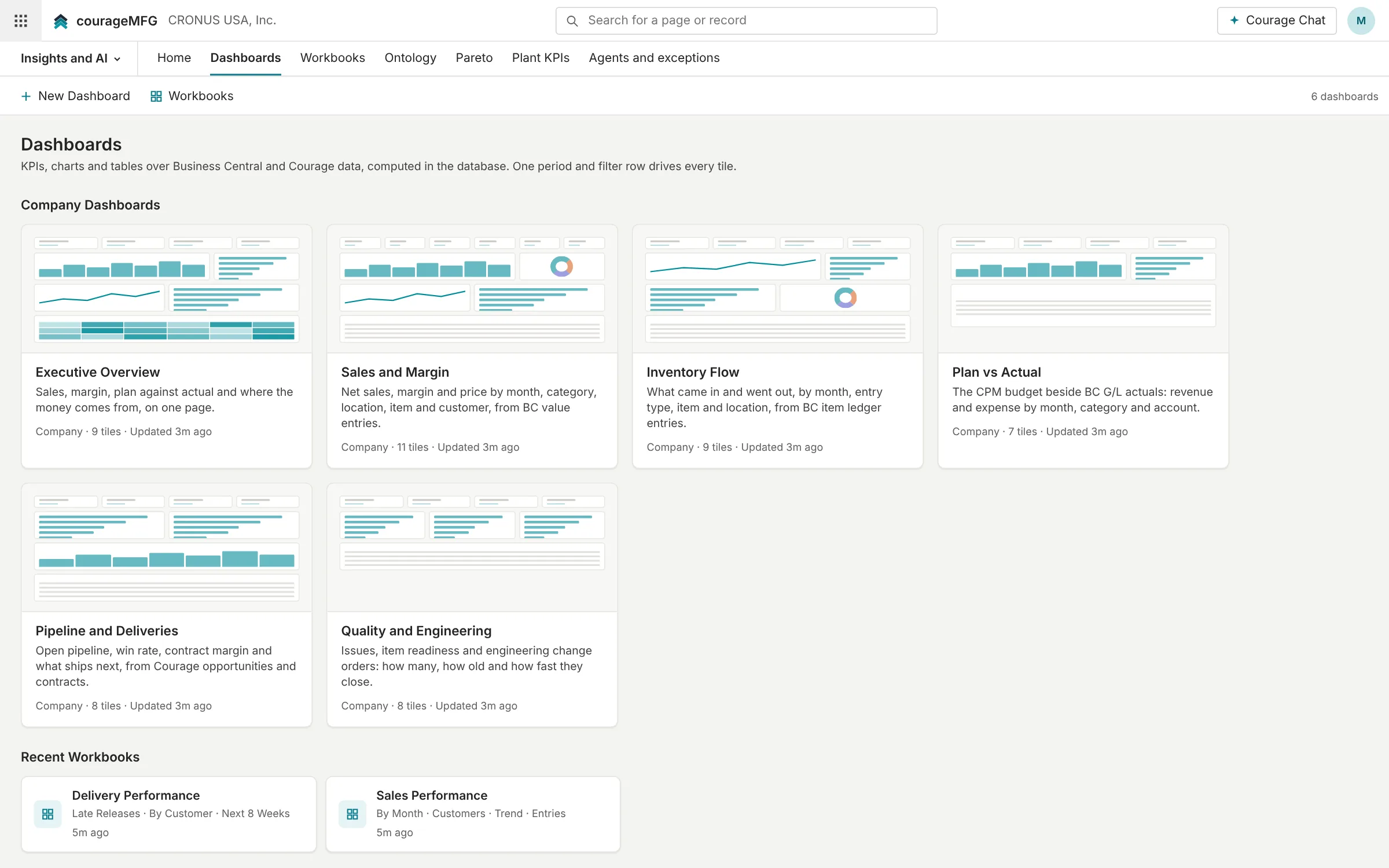
Task: Select the Dashboards tab
Action: tap(245, 58)
